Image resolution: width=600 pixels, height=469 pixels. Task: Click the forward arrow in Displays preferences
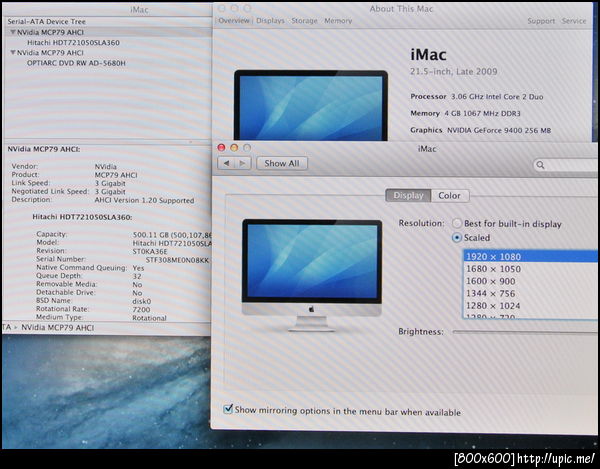(x=243, y=163)
